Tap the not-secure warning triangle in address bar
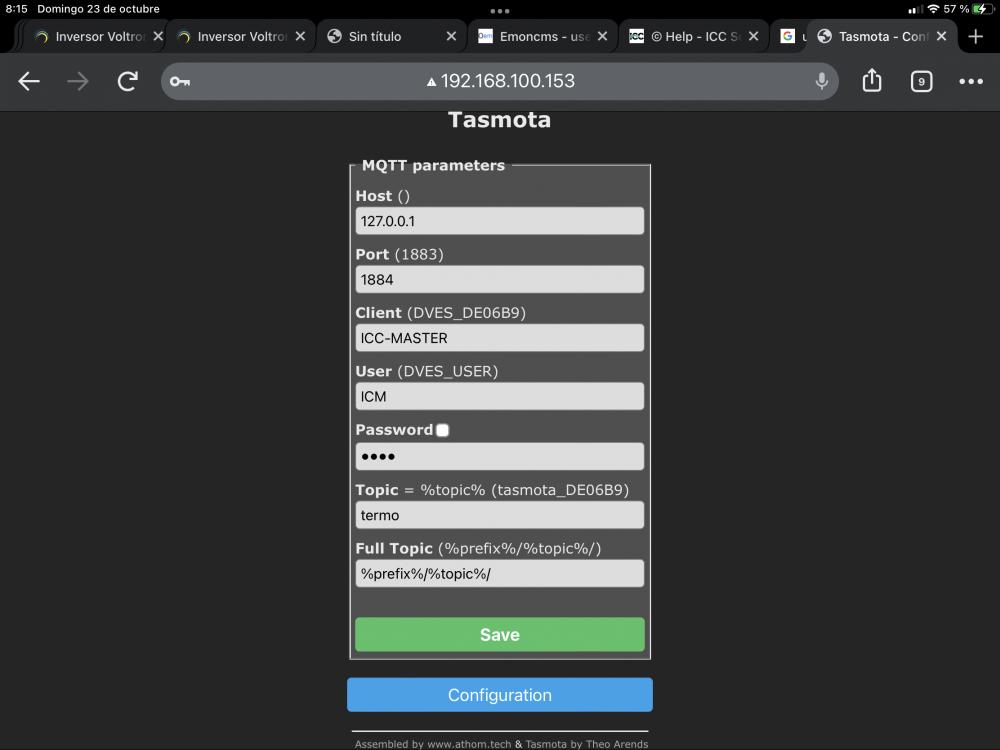Screen dimensions: 1000x750 point(432,81)
